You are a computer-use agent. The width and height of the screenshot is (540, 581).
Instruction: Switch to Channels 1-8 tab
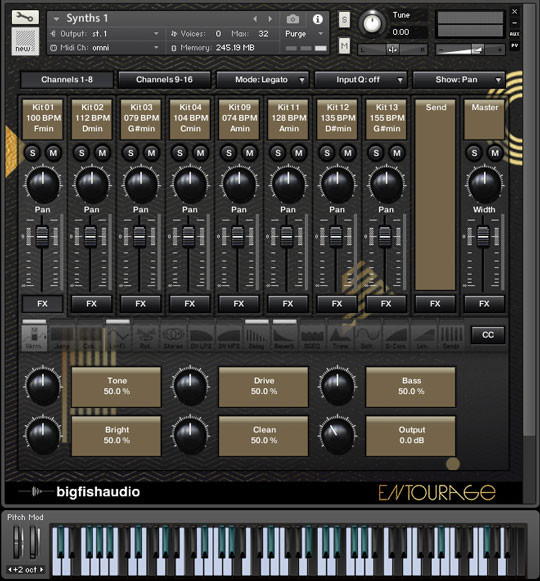point(67,80)
